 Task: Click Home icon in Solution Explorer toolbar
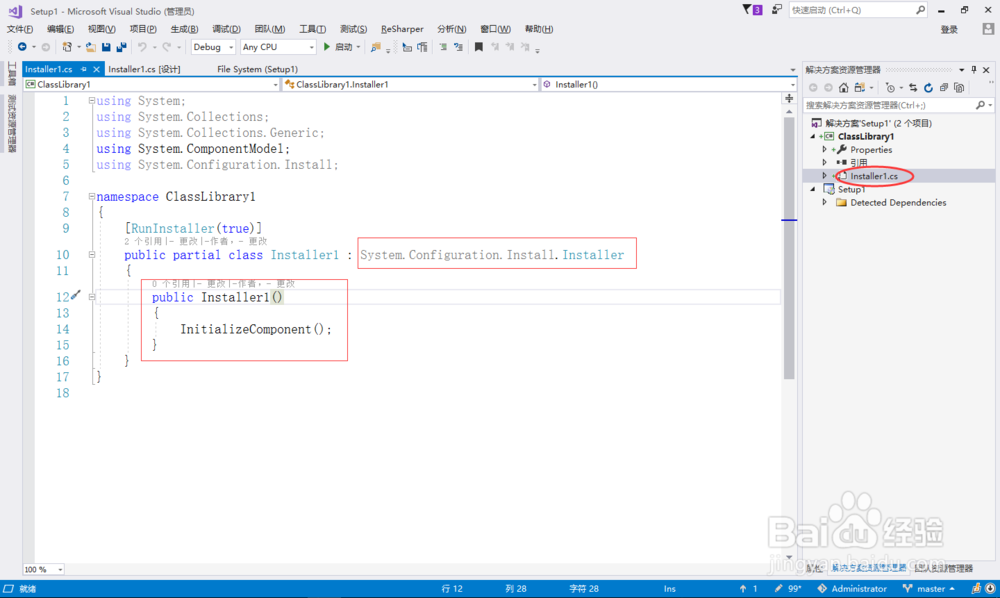(x=844, y=87)
